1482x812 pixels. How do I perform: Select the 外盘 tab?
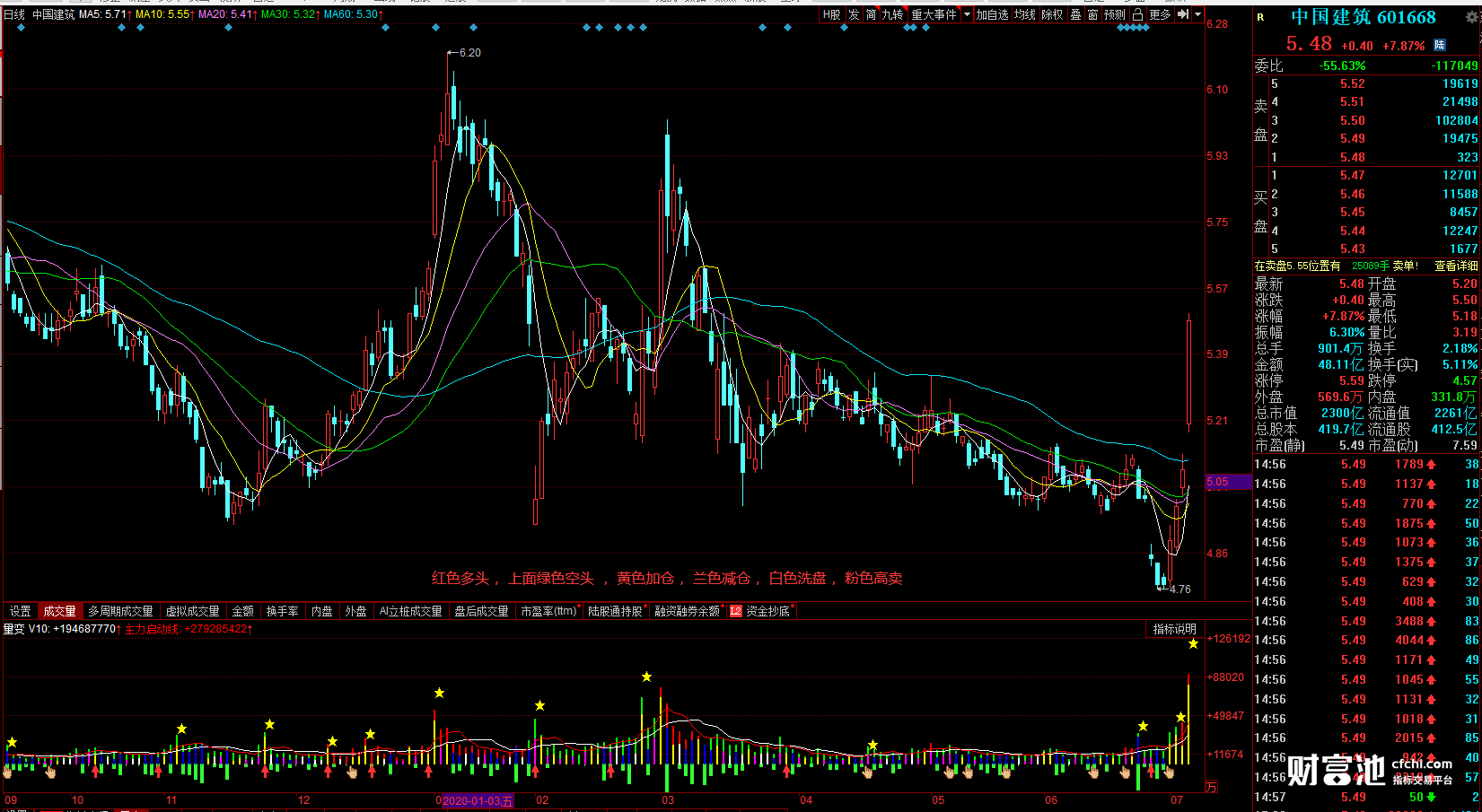[356, 611]
